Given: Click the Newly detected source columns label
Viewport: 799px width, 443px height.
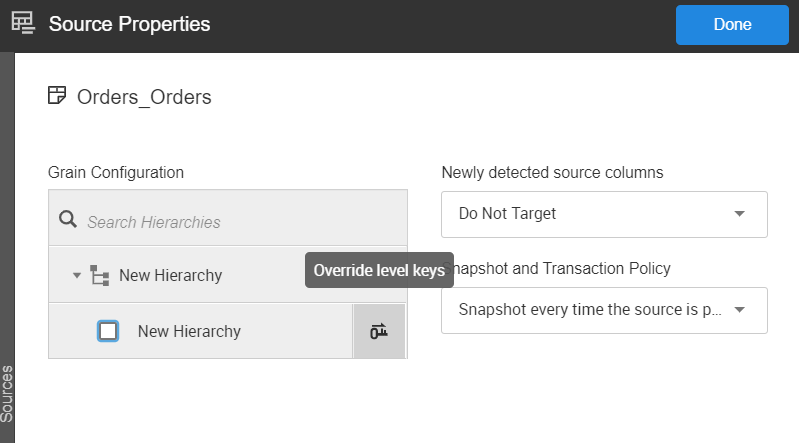Looking at the screenshot, I should (552, 172).
